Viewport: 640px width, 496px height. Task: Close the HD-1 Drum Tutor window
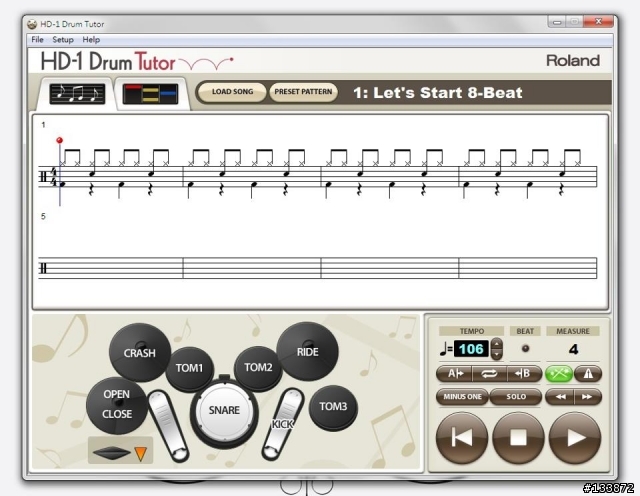tap(598, 22)
